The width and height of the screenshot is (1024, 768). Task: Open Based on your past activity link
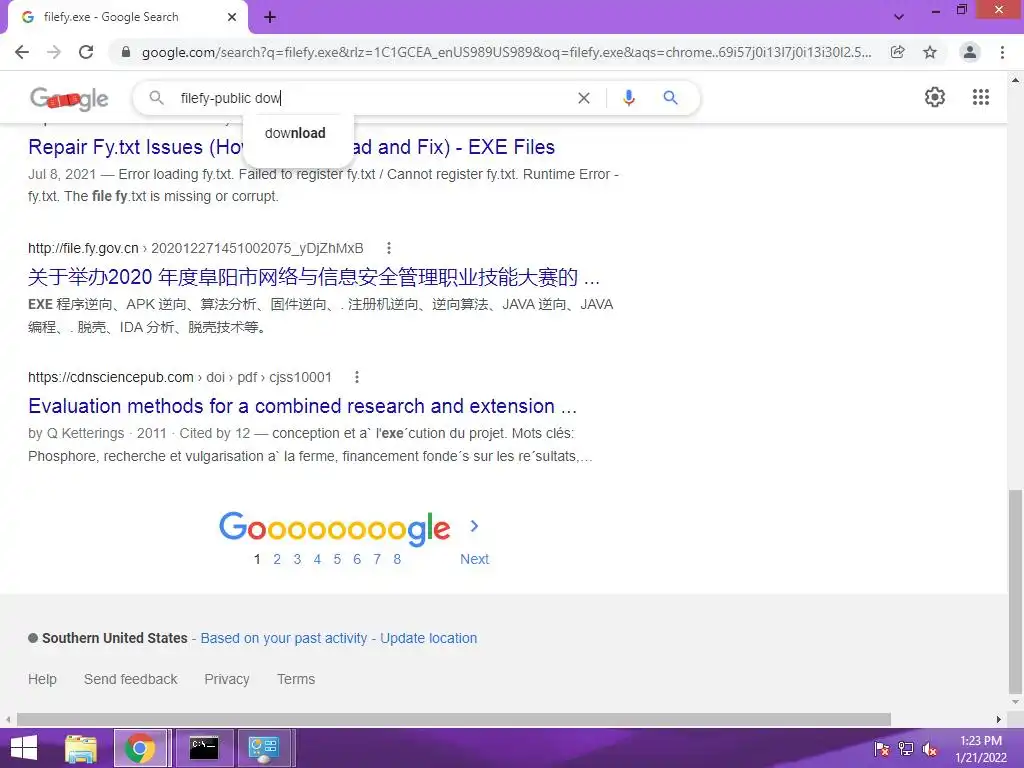[x=283, y=638]
